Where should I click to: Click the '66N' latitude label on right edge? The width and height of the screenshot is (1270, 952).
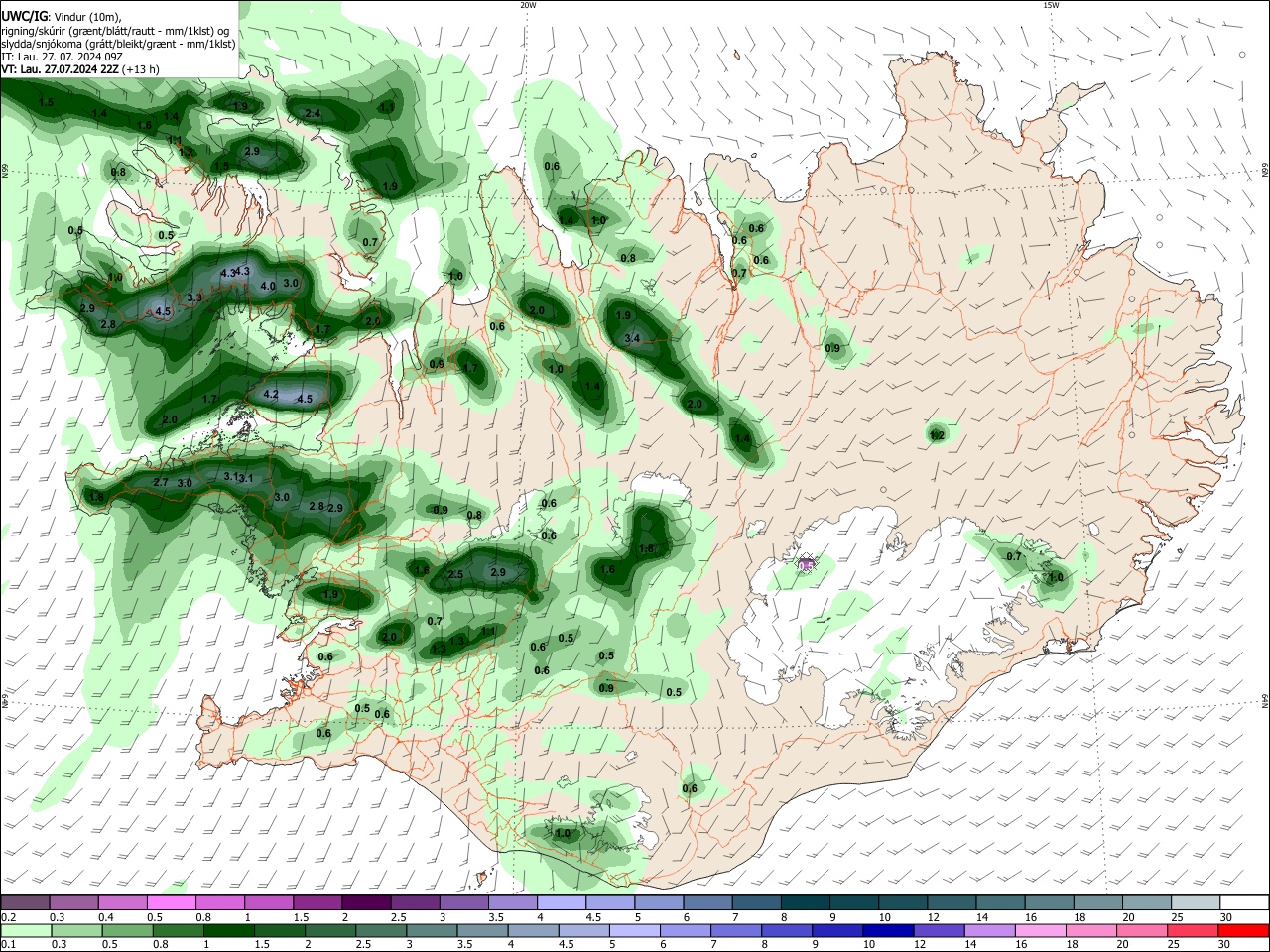[x=1264, y=172]
